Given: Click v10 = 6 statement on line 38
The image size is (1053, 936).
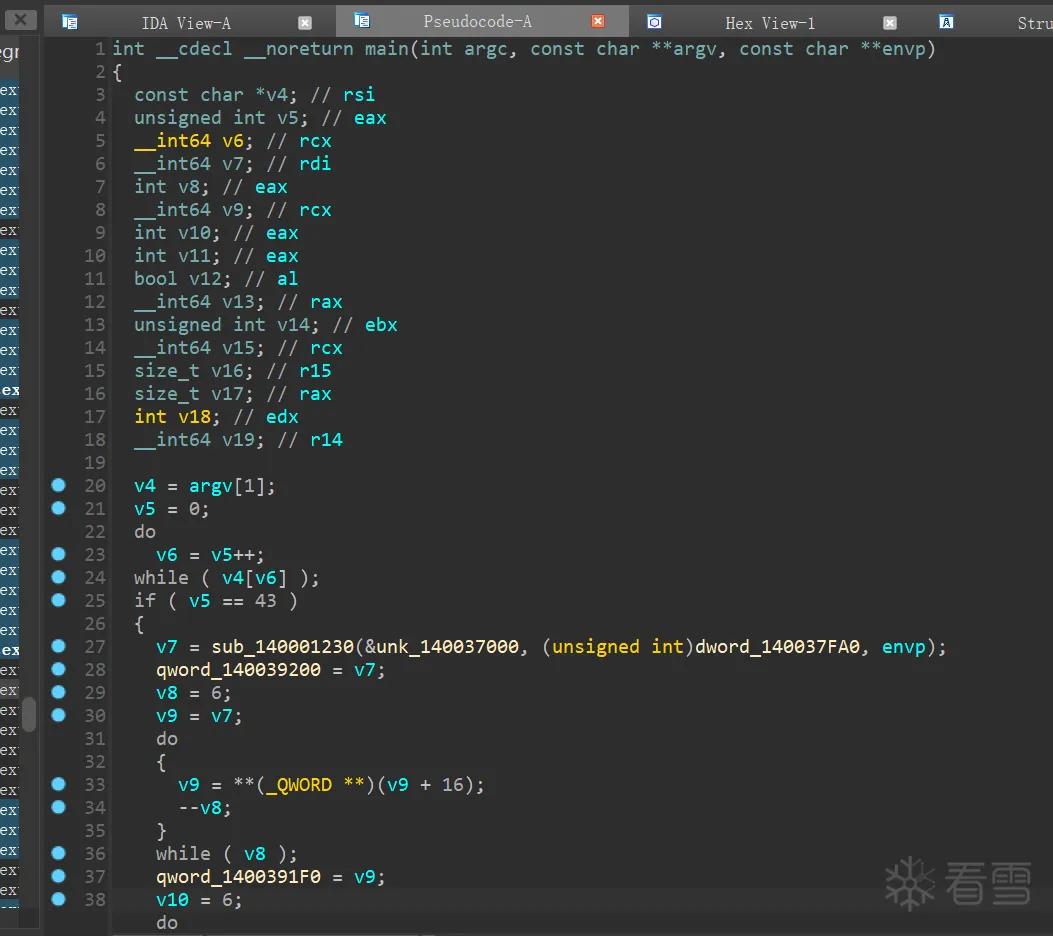Looking at the screenshot, I should [199, 900].
